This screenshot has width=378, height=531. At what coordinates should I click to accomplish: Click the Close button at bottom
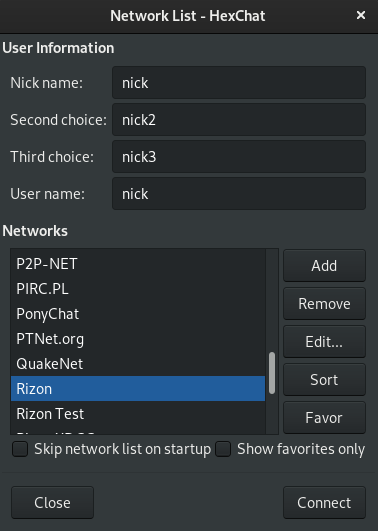[52, 503]
